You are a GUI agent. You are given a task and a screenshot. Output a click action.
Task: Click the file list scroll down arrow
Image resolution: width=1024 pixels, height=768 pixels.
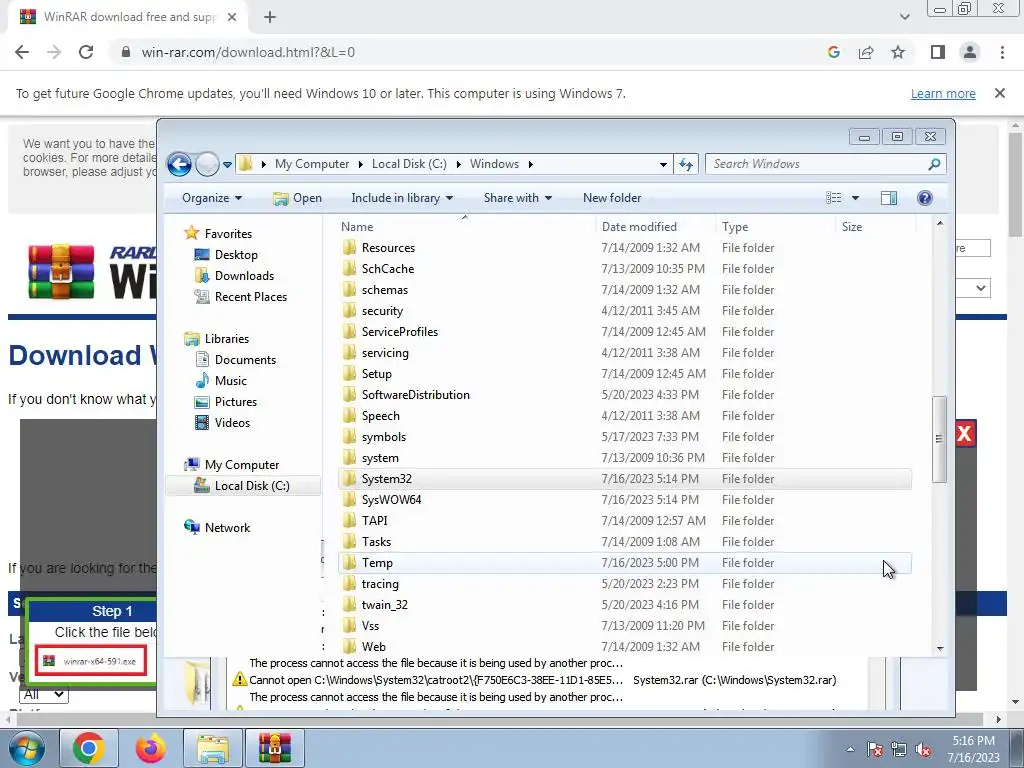940,648
